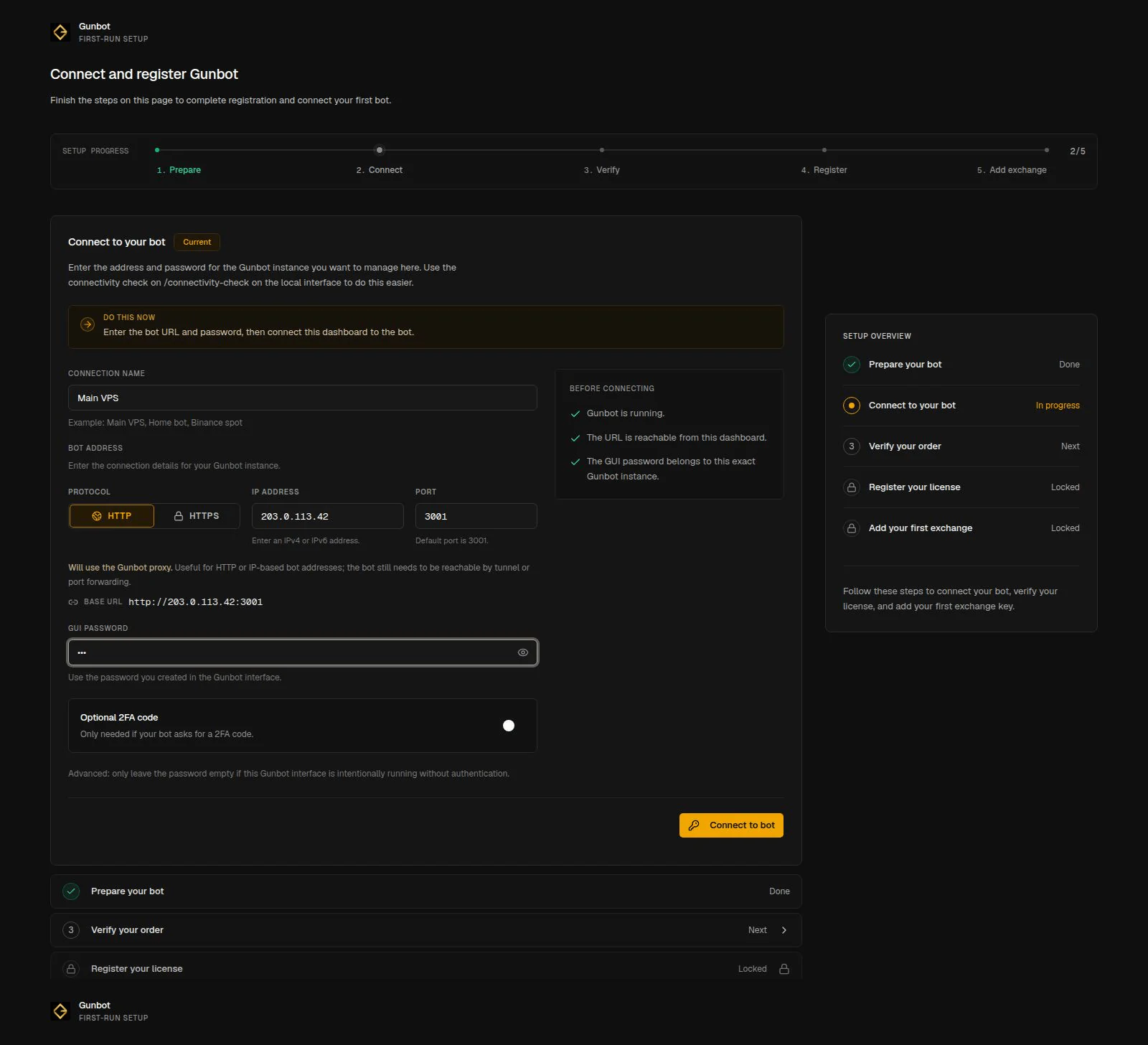
Task: Select the HTTP protocol option
Action: click(x=112, y=516)
